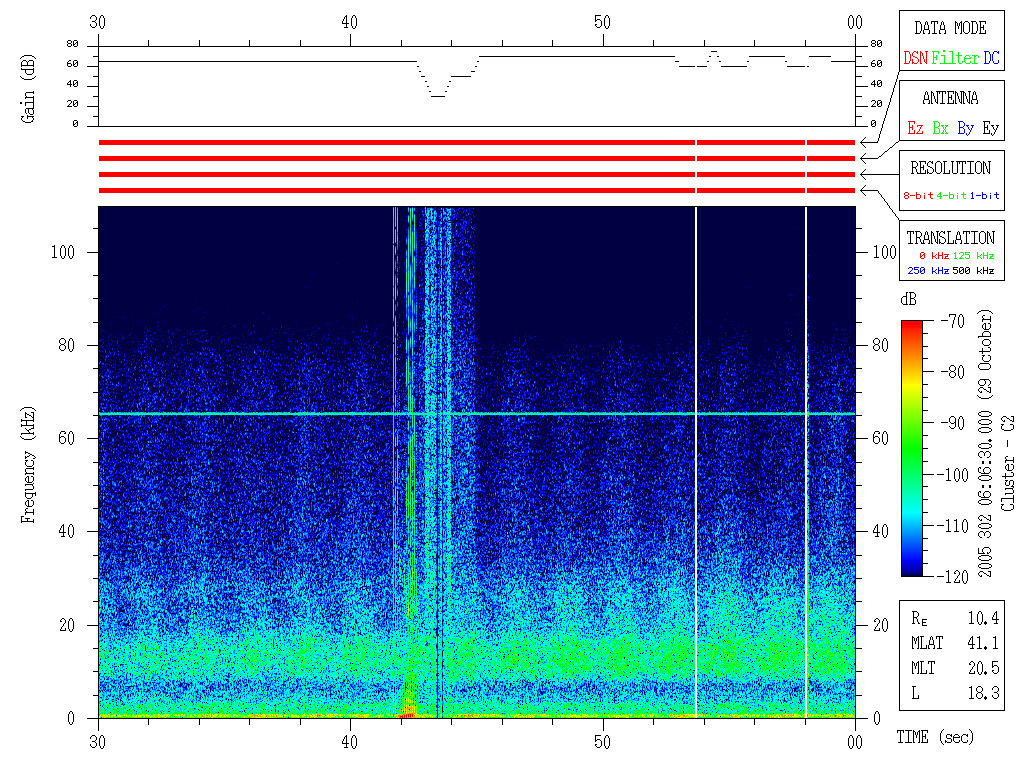
Task: Click the DC data mode label
Action: pyautogui.click(x=990, y=58)
